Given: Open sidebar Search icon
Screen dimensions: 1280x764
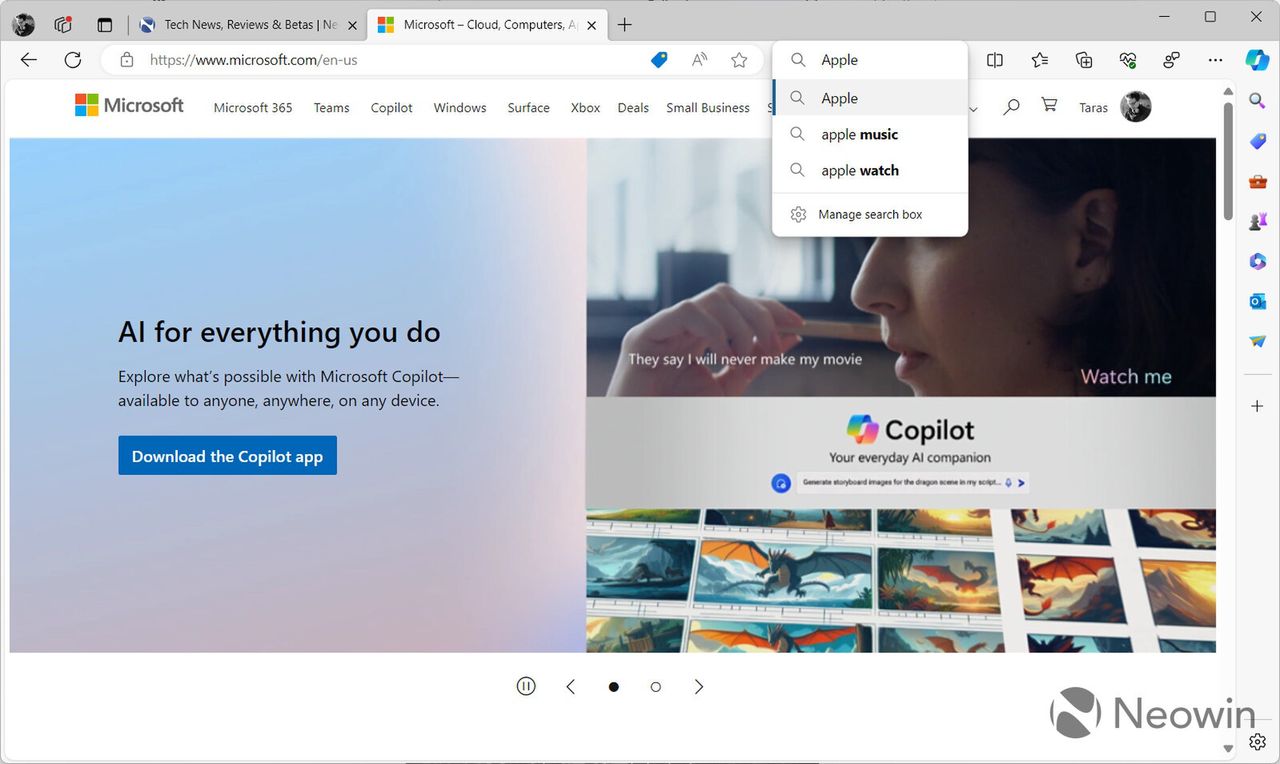Looking at the screenshot, I should coord(1258,100).
